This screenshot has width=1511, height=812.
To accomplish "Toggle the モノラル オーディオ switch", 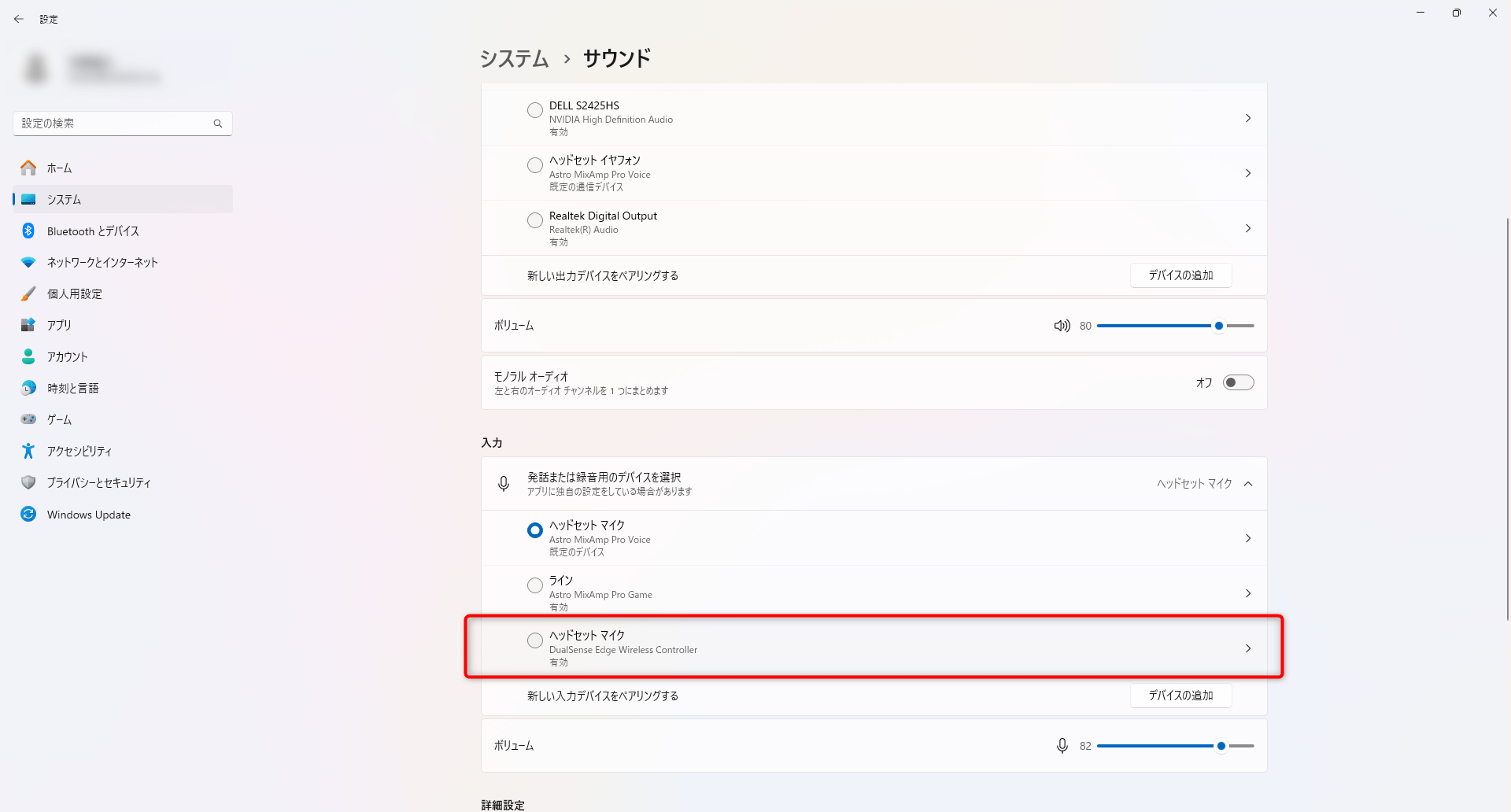I will tap(1238, 383).
